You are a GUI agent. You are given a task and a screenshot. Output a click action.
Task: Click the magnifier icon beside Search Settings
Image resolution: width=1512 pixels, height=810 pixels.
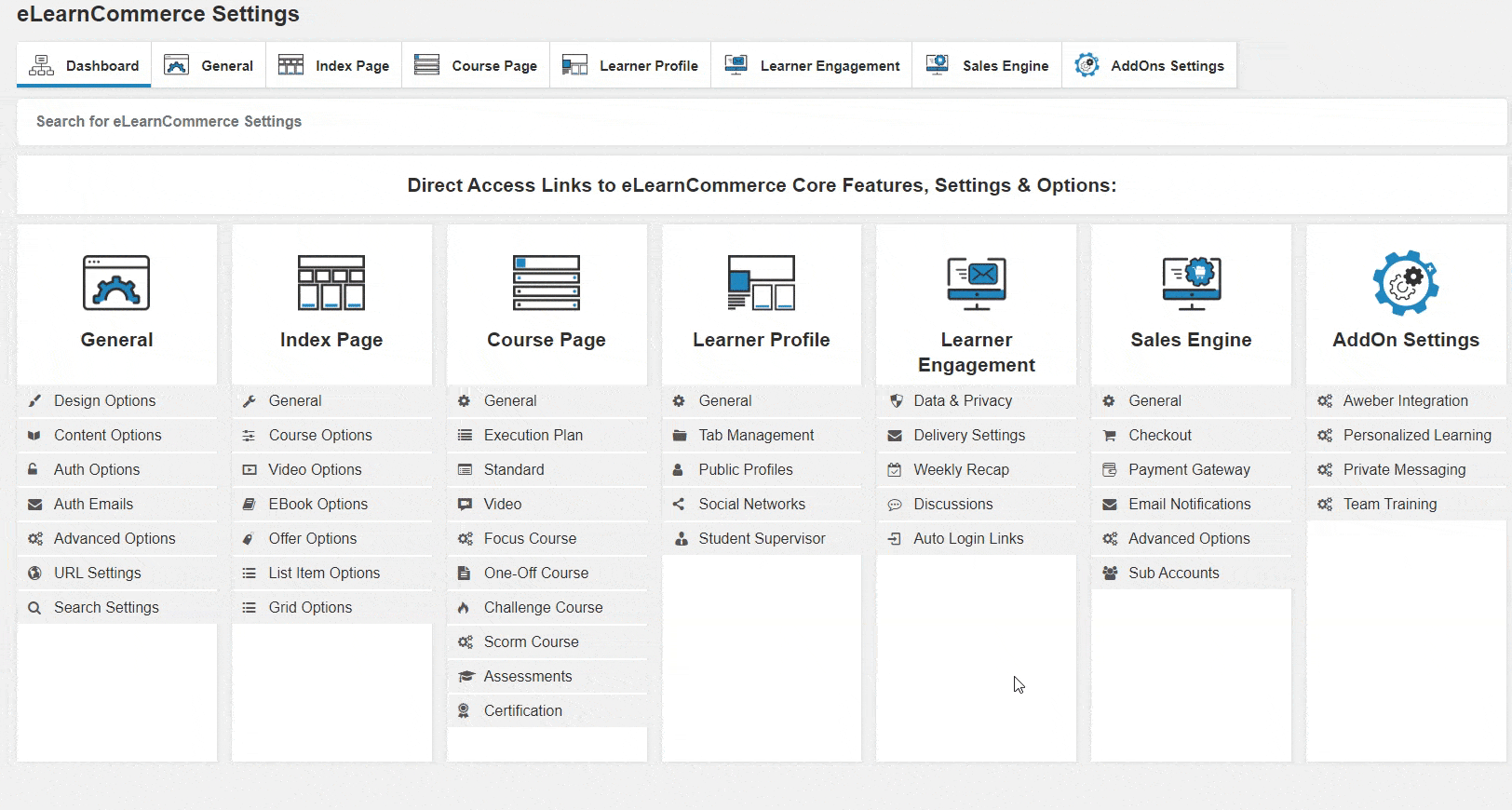(x=34, y=608)
